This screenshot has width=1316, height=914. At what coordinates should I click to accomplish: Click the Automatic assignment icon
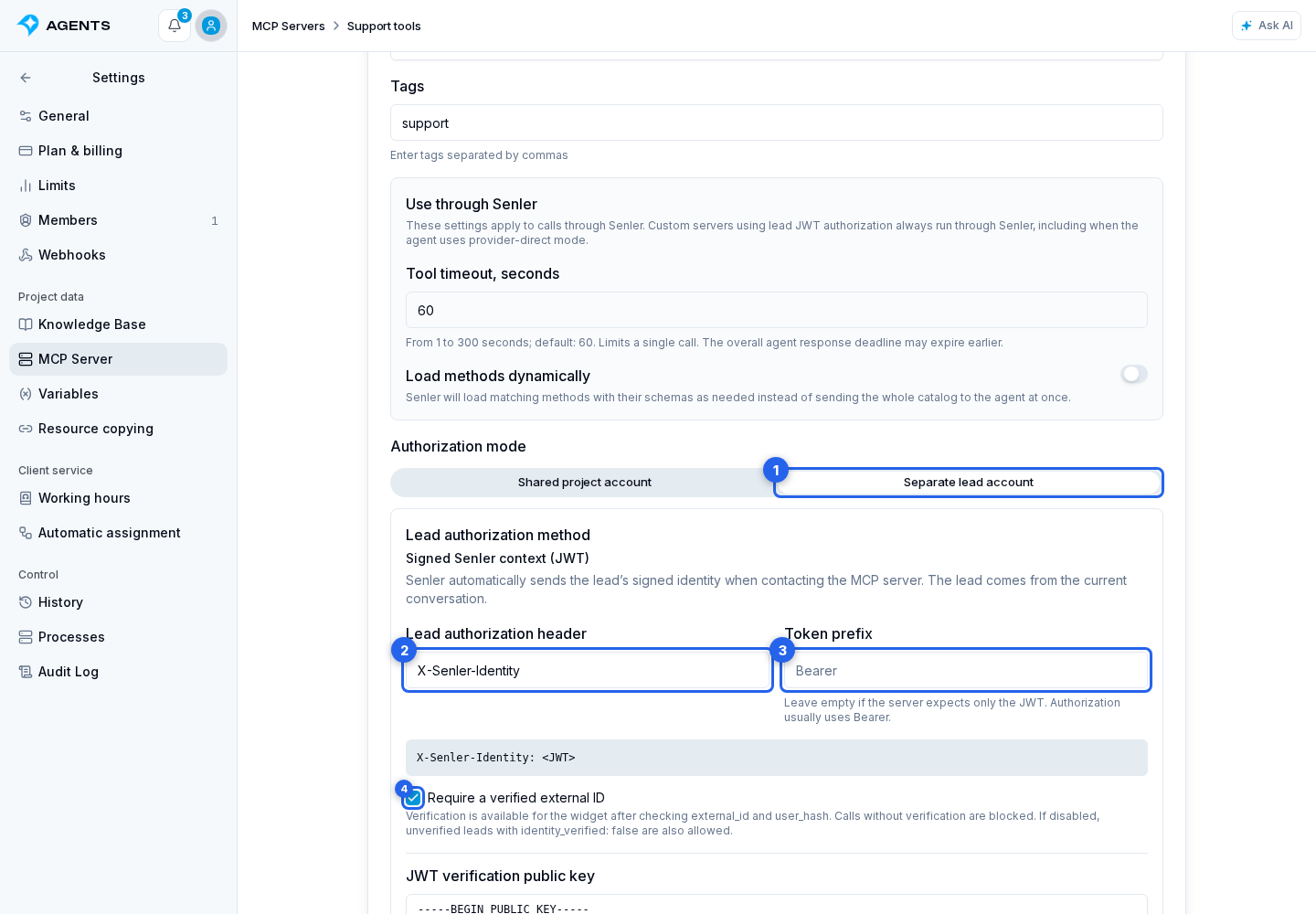tap(26, 533)
